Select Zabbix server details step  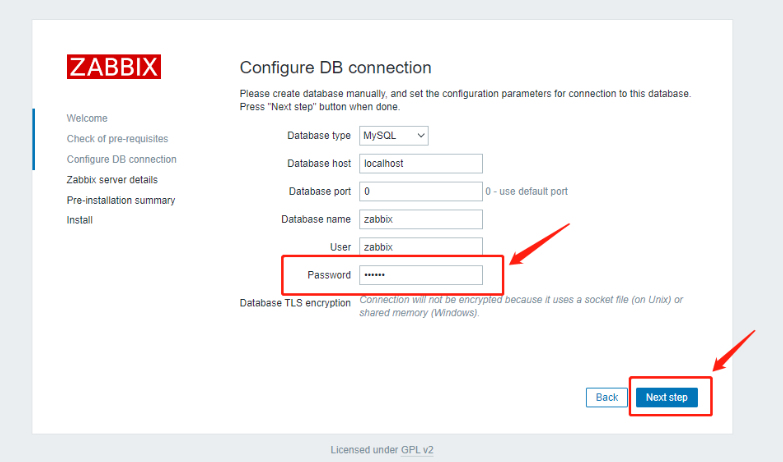(x=112, y=180)
